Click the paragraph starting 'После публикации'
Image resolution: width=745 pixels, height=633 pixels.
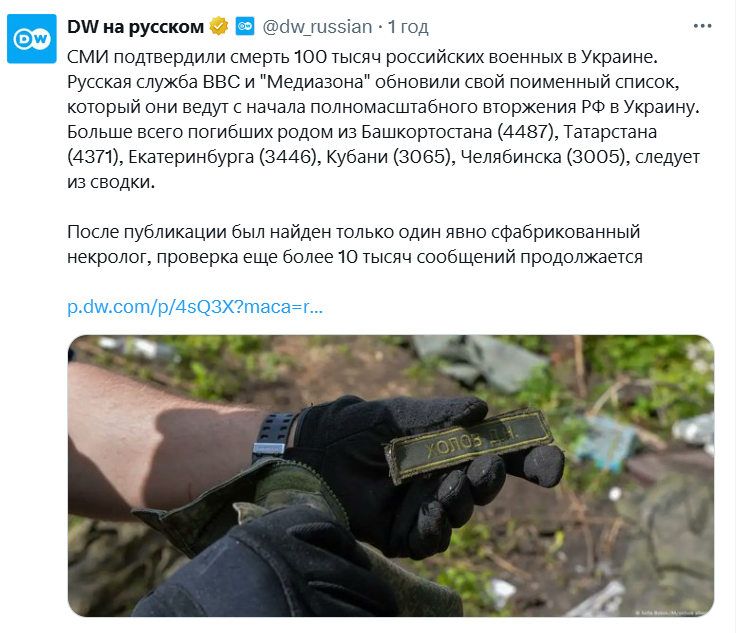[355, 245]
